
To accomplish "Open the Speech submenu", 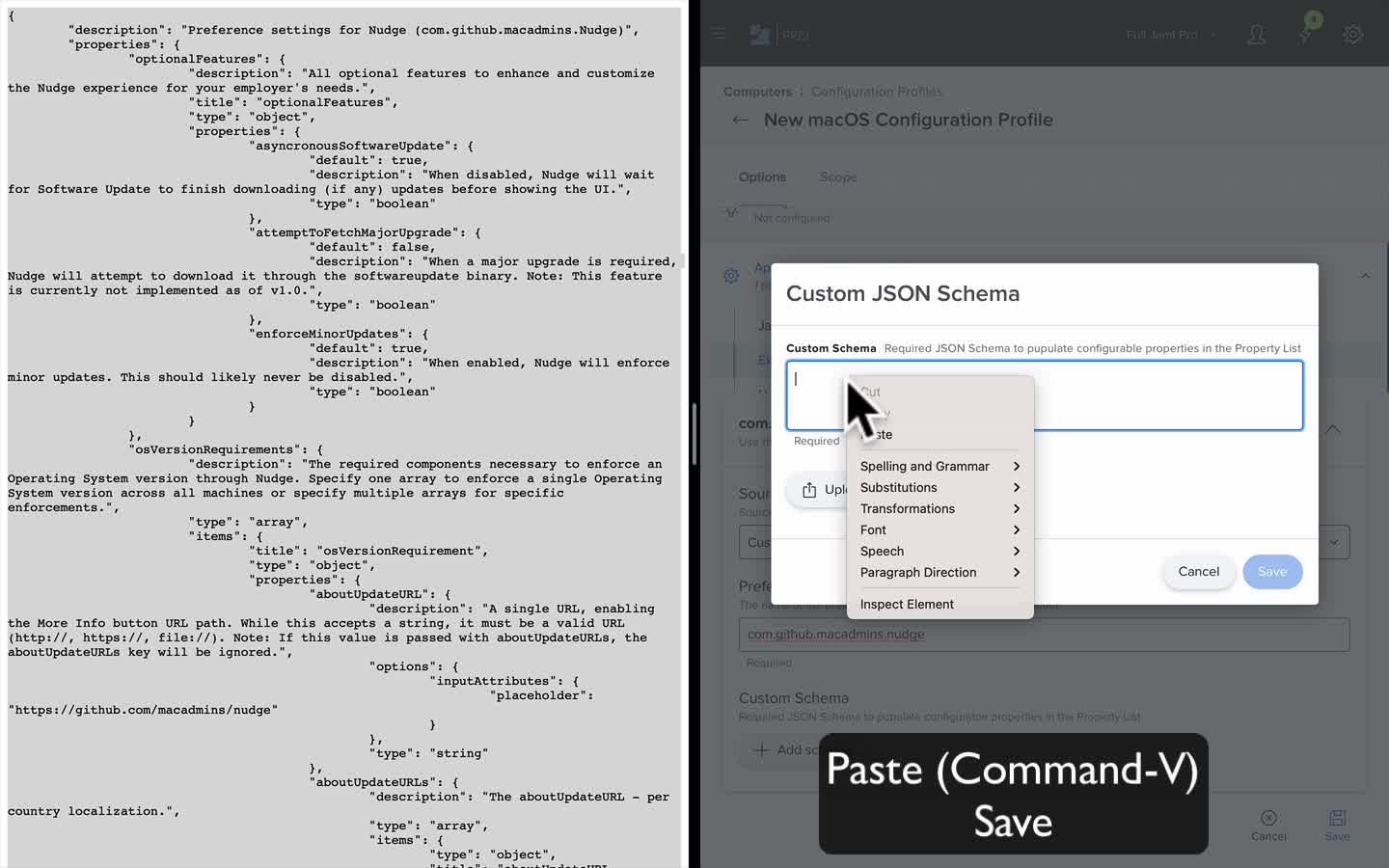I will (940, 551).
